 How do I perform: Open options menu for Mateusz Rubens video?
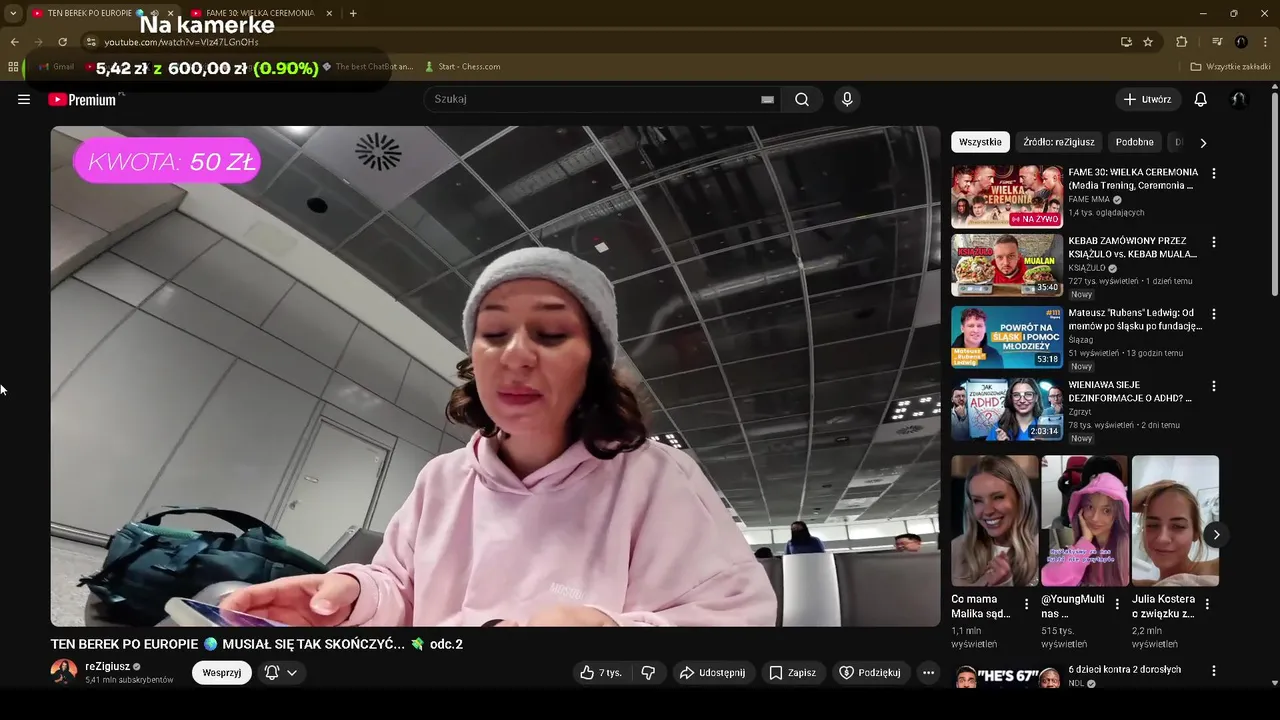(x=1214, y=314)
